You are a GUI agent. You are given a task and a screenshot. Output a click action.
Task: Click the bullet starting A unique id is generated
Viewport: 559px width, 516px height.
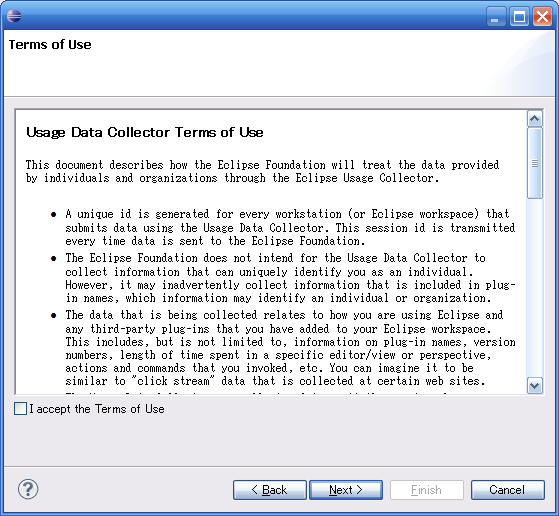(x=290, y=228)
